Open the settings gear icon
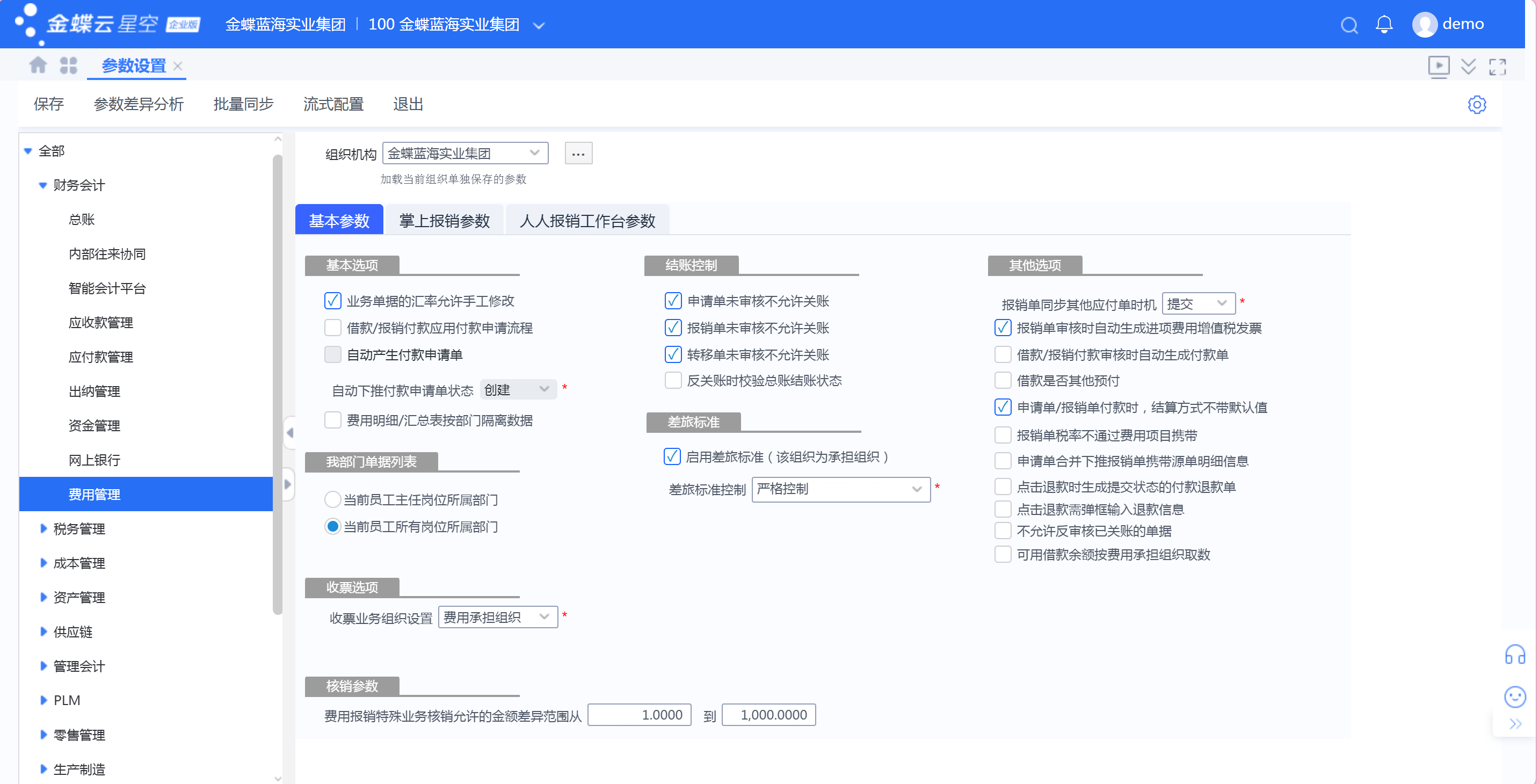The image size is (1539, 784). tap(1476, 105)
